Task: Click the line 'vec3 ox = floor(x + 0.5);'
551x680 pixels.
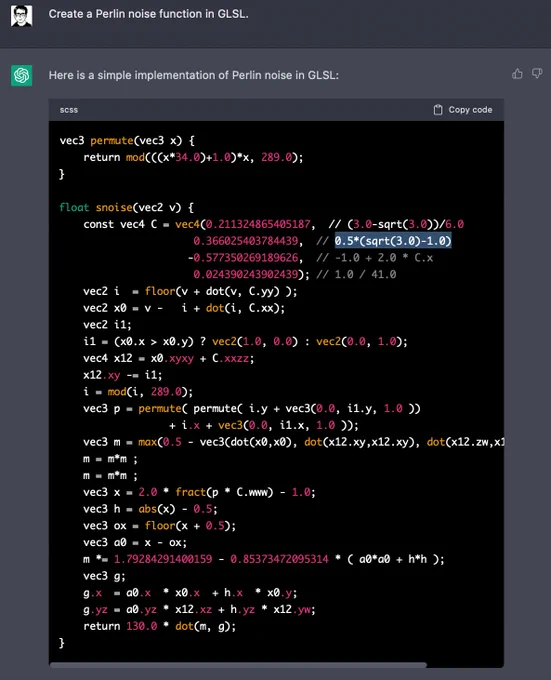Action: coord(160,526)
